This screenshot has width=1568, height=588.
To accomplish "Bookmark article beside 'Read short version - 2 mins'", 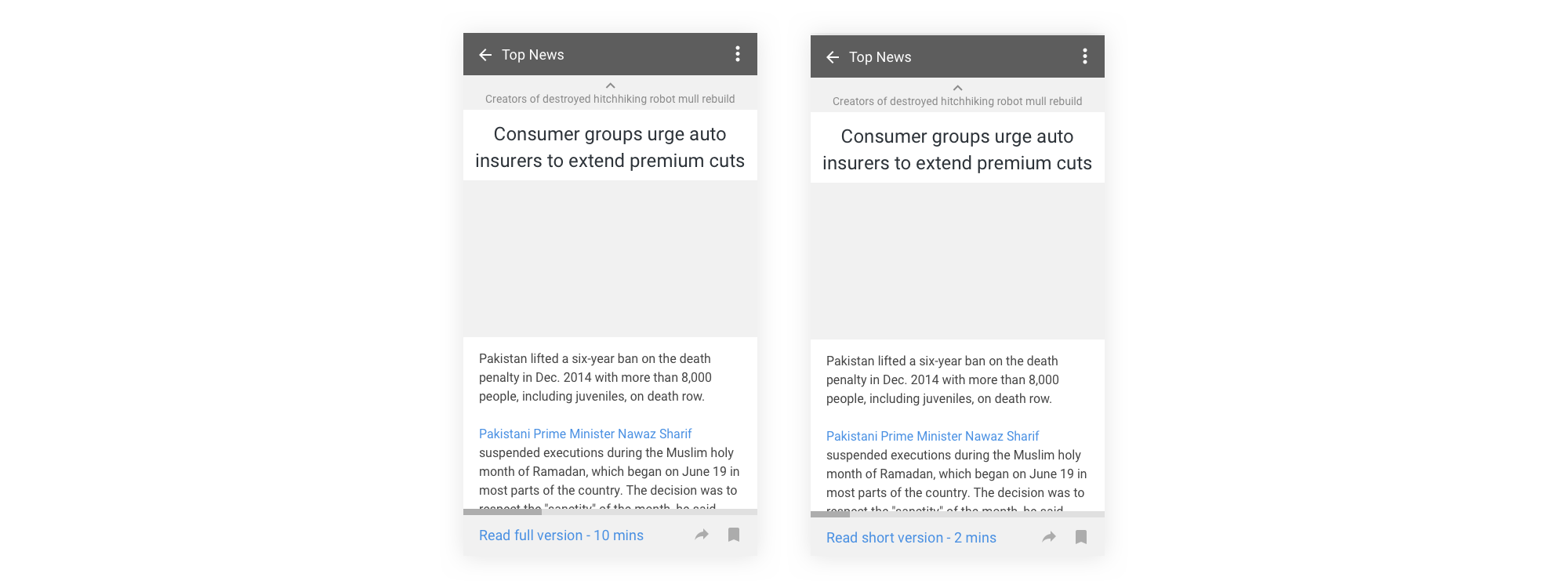I will (x=1081, y=537).
